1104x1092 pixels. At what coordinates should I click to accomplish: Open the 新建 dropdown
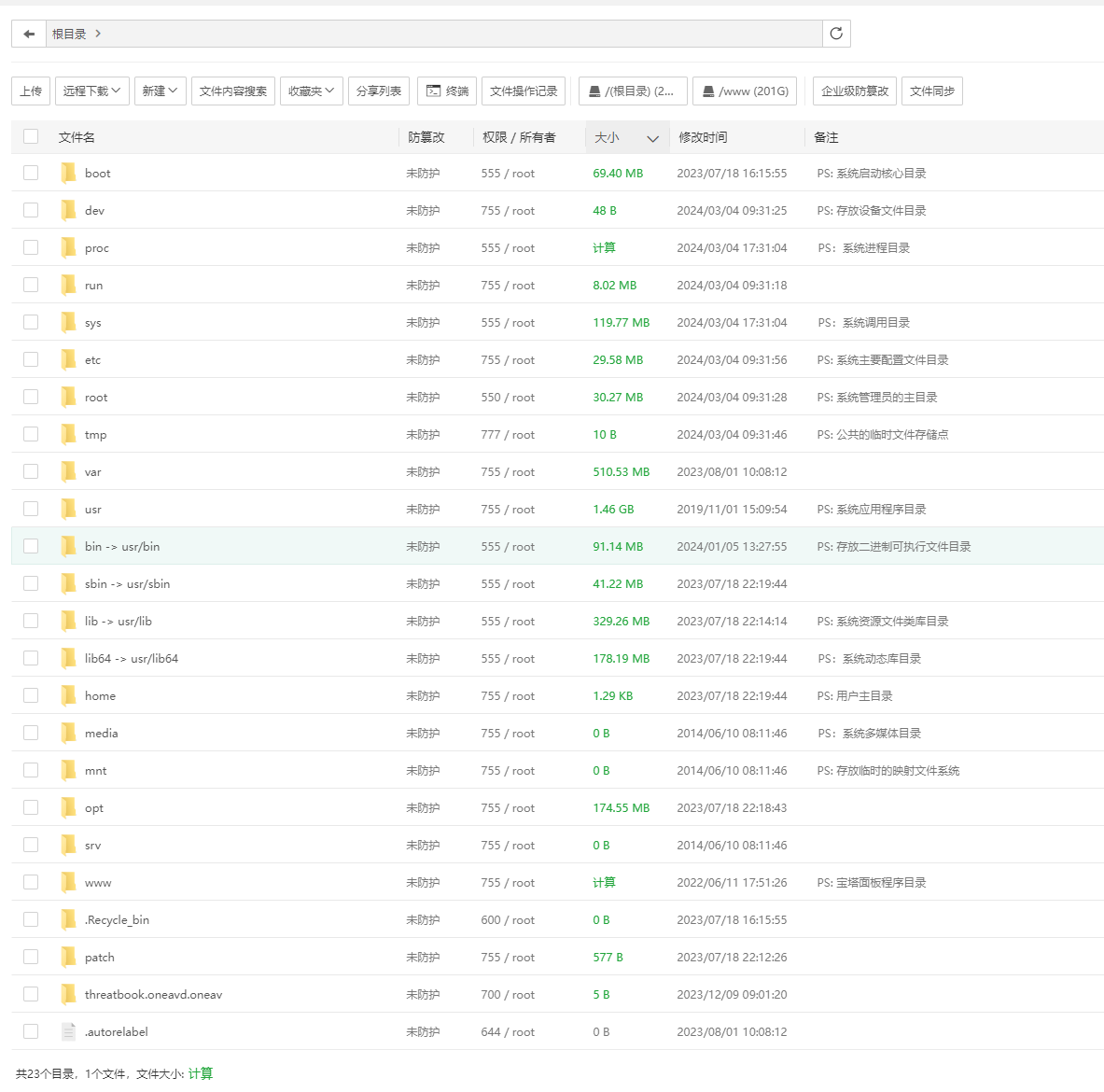[160, 91]
